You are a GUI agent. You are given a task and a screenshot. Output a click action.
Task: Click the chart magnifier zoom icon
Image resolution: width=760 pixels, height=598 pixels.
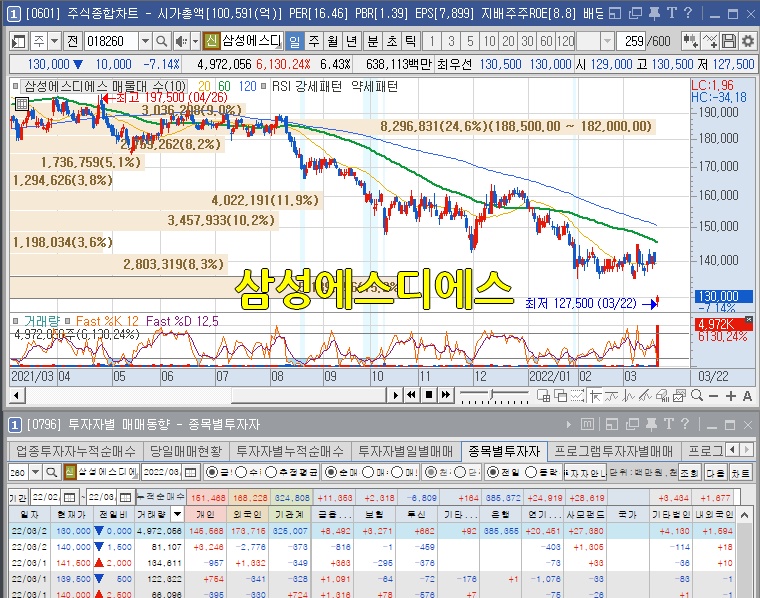coord(697,395)
